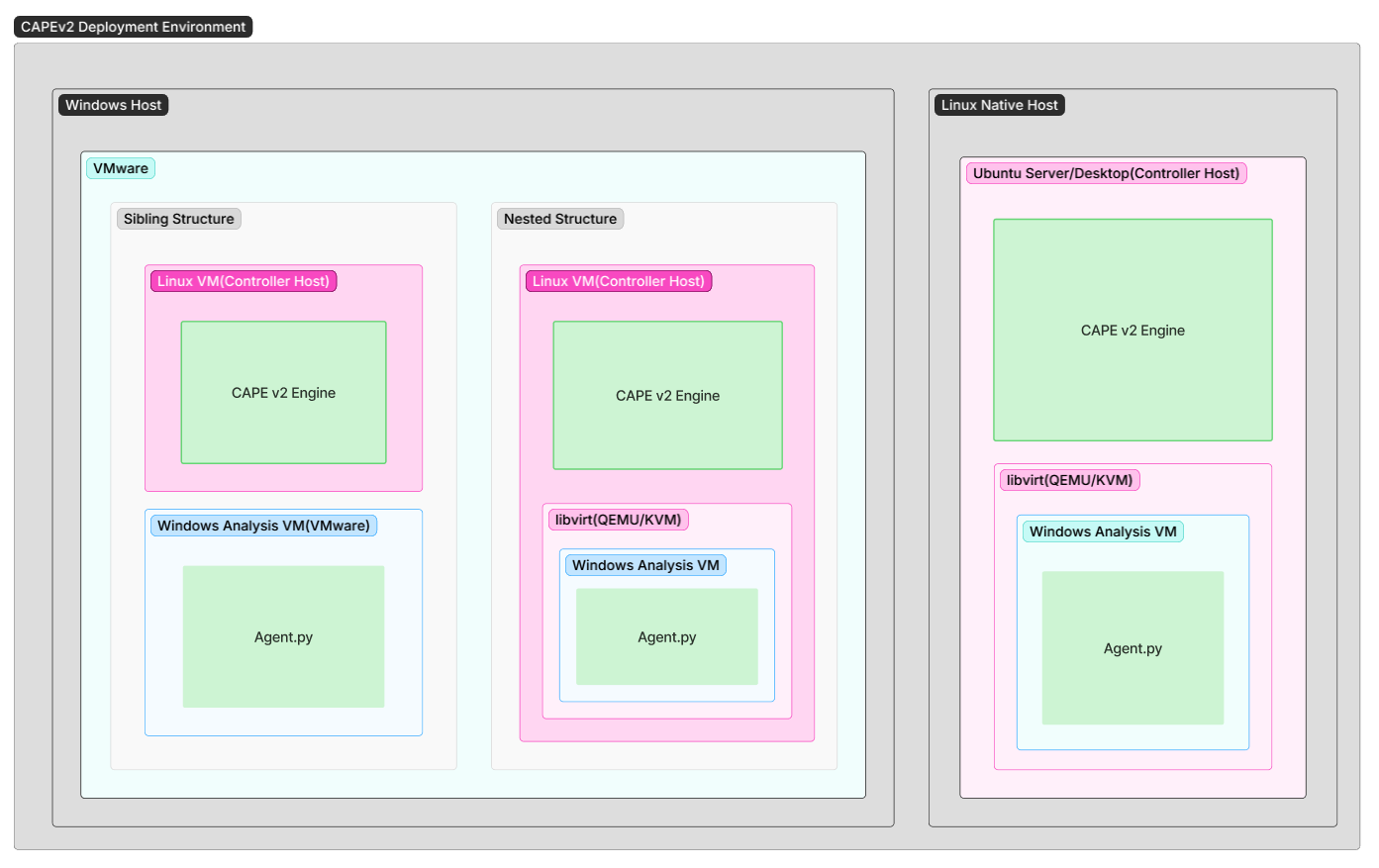Select the Nested Structure label
This screenshot has width=1379, height=868.
tap(559, 219)
